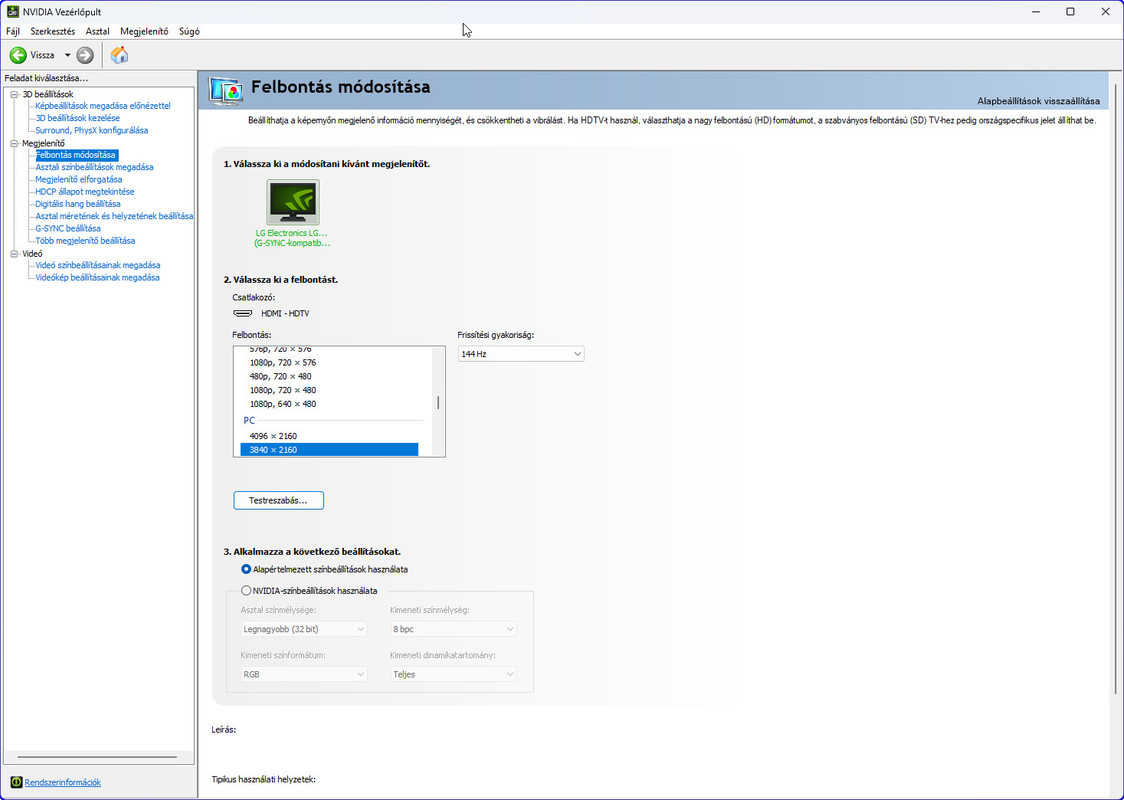Open Videókép beállításainak megadása
The image size is (1124, 800).
point(97,277)
